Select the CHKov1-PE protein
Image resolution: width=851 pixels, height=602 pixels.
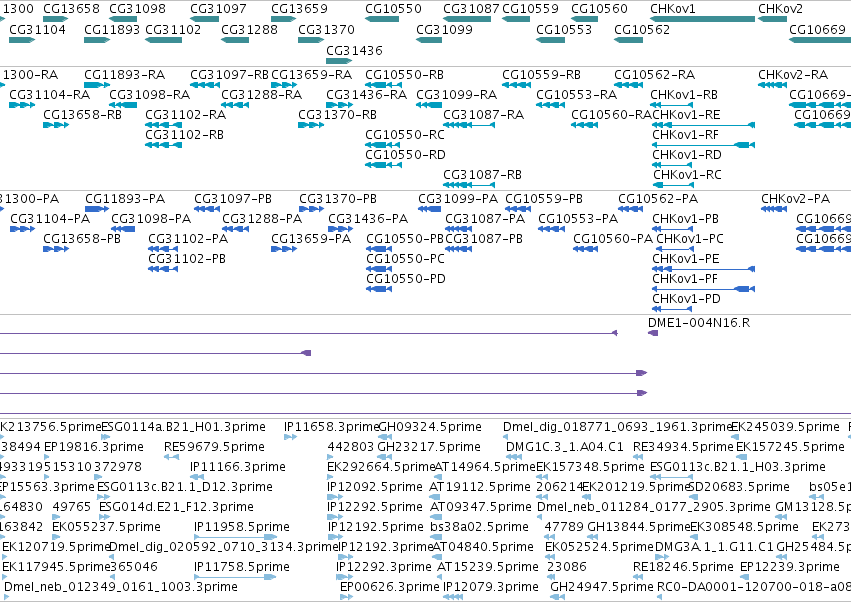[x=703, y=269]
